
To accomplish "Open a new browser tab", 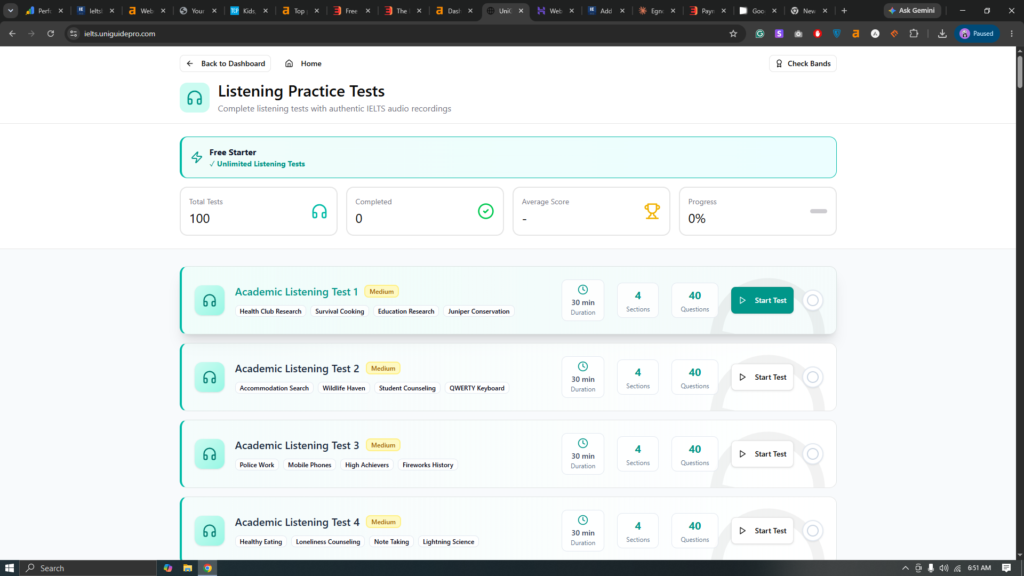I will [x=844, y=10].
